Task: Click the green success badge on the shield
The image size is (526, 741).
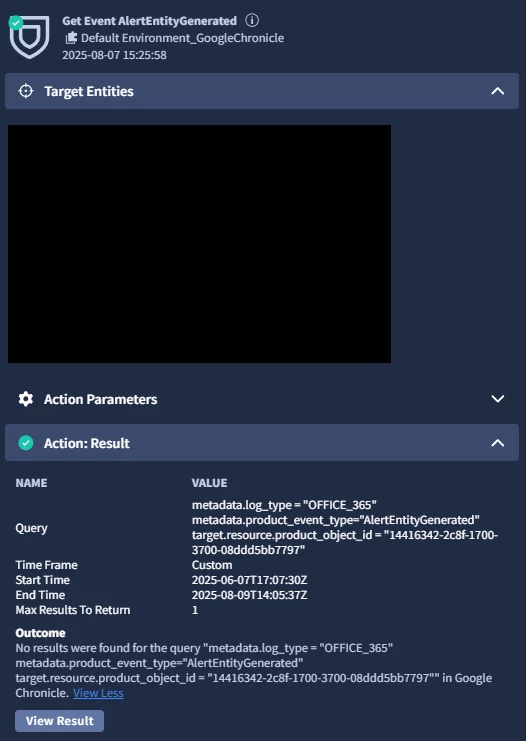Action: click(16, 22)
